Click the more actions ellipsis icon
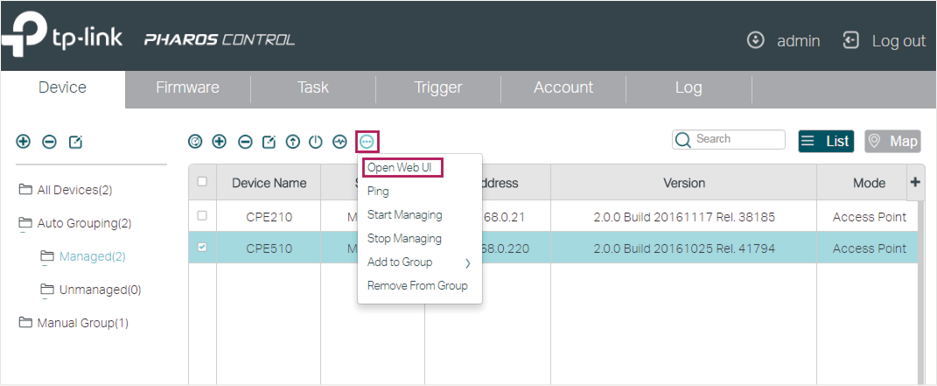This screenshot has width=937, height=386. pos(366,142)
